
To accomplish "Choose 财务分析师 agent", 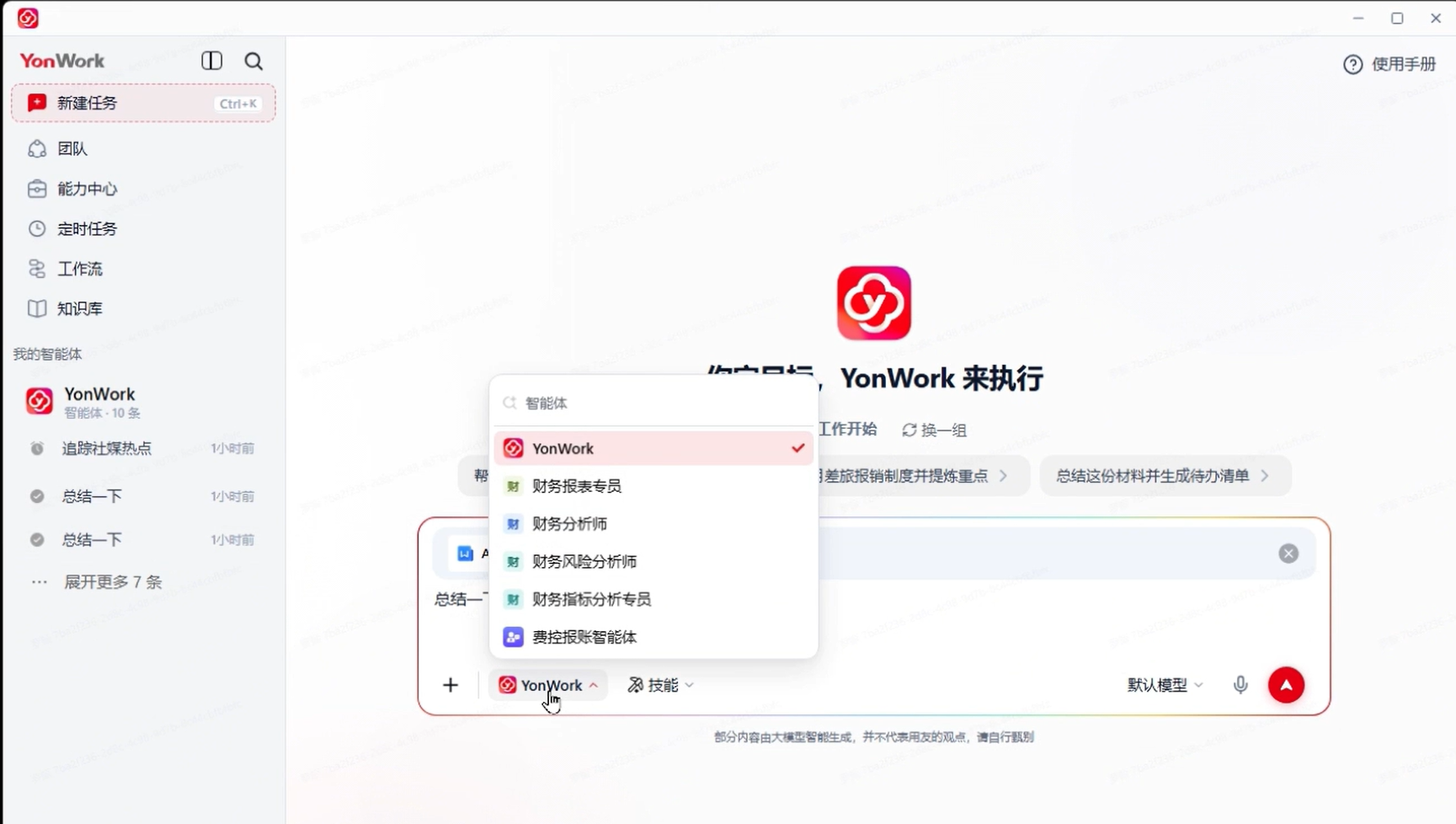I will click(x=653, y=523).
